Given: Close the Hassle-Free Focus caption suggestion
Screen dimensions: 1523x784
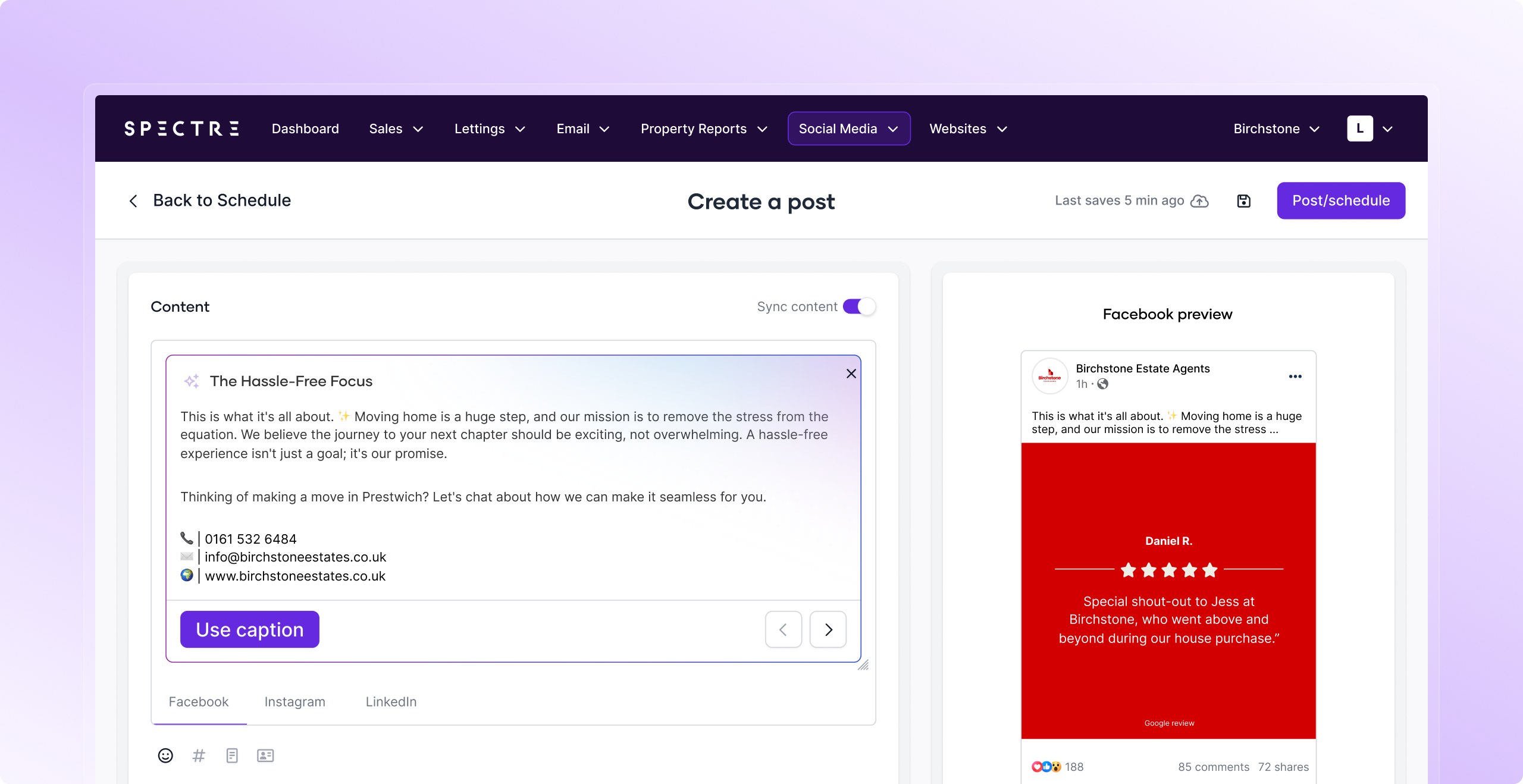Looking at the screenshot, I should [x=851, y=374].
